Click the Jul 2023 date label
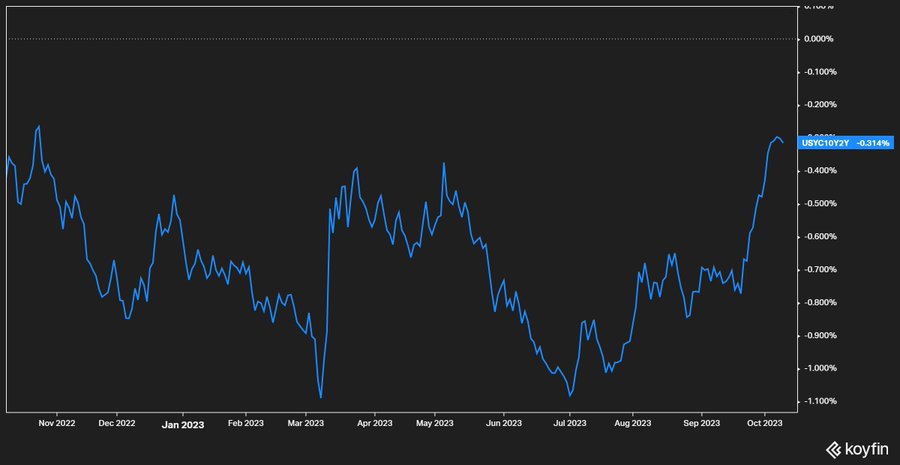 coord(569,423)
